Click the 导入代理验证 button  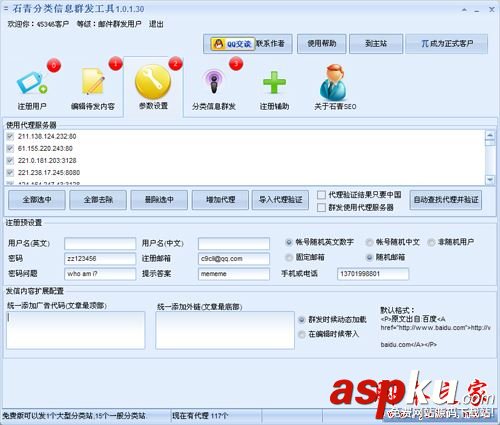pos(280,200)
